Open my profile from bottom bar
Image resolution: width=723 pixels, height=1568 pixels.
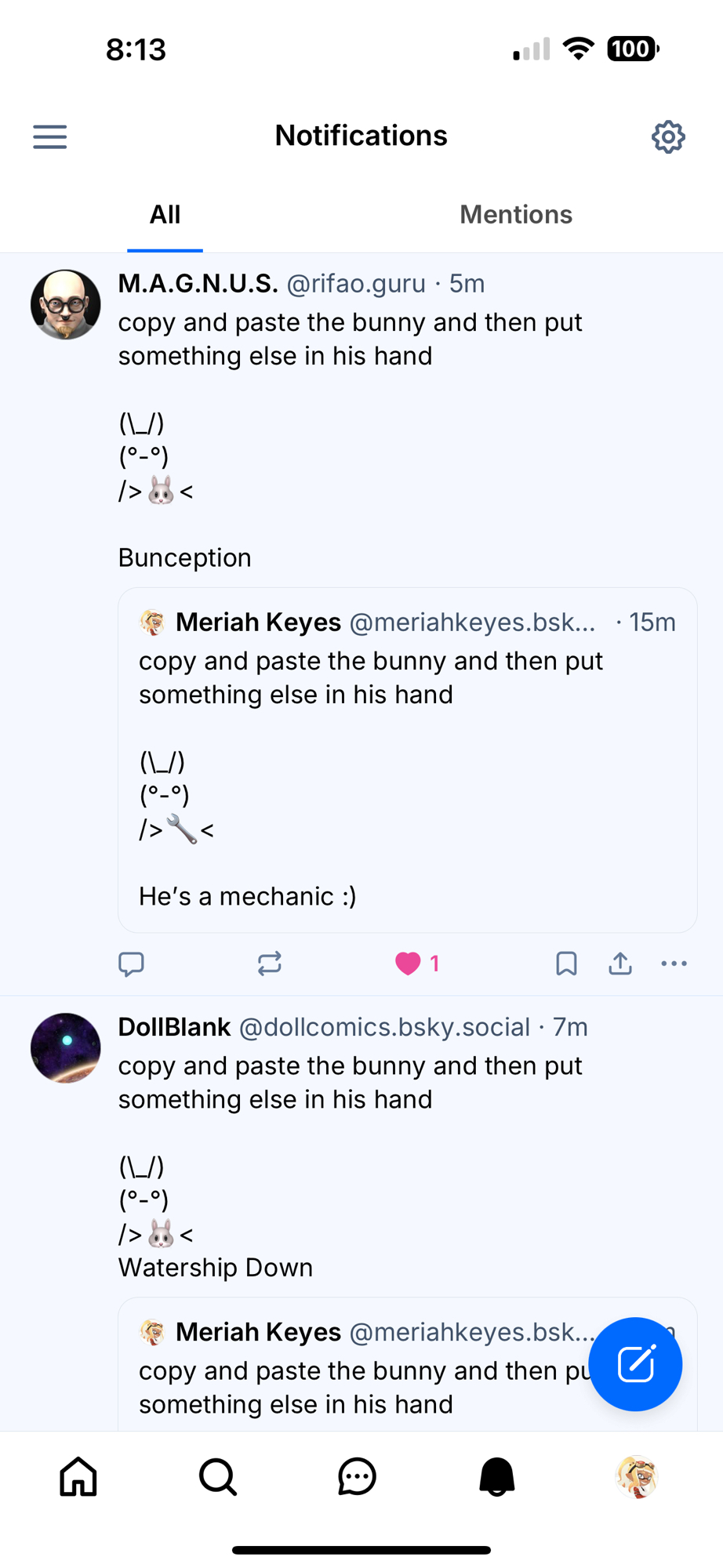pos(637,1477)
